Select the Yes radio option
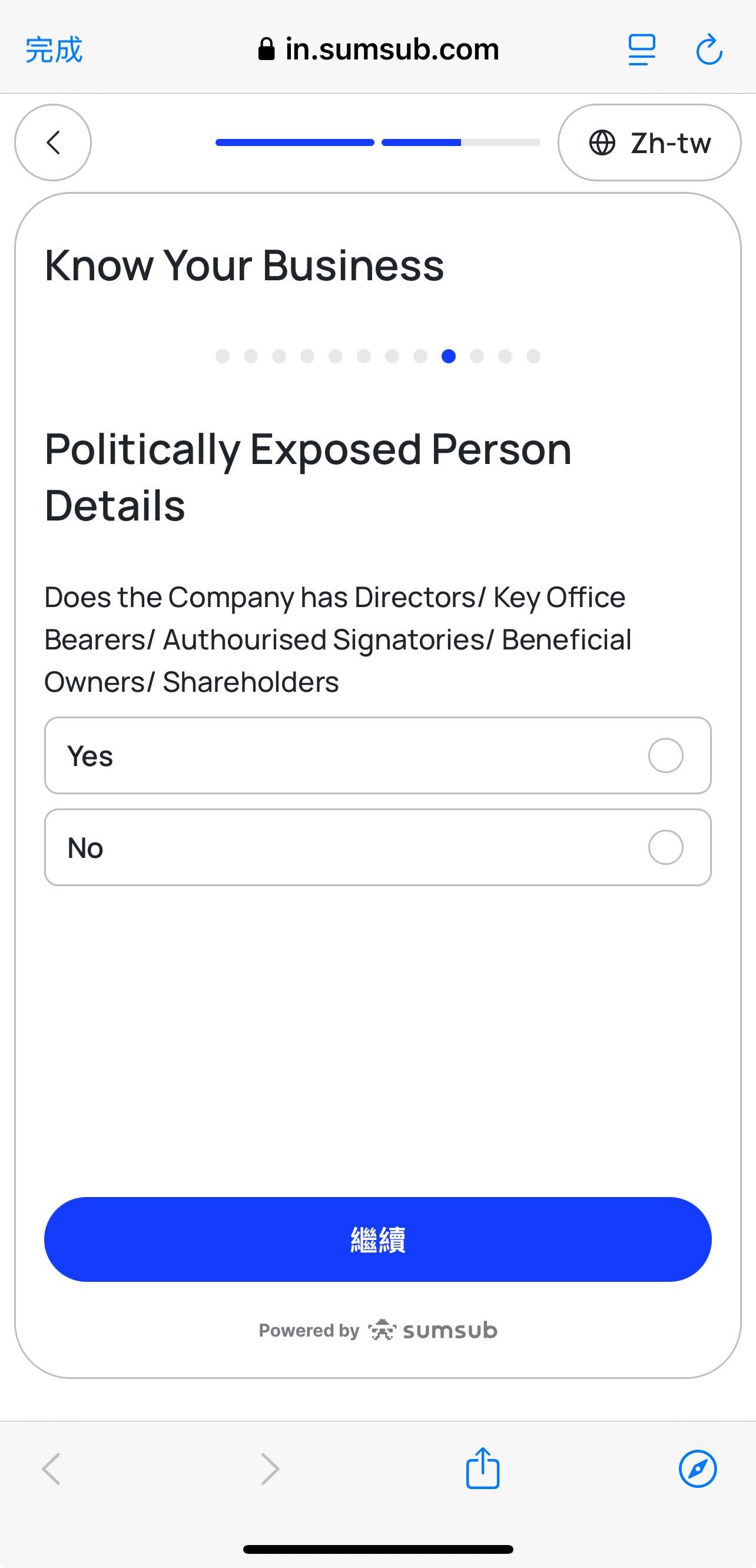This screenshot has height=1568, width=756. pos(665,755)
